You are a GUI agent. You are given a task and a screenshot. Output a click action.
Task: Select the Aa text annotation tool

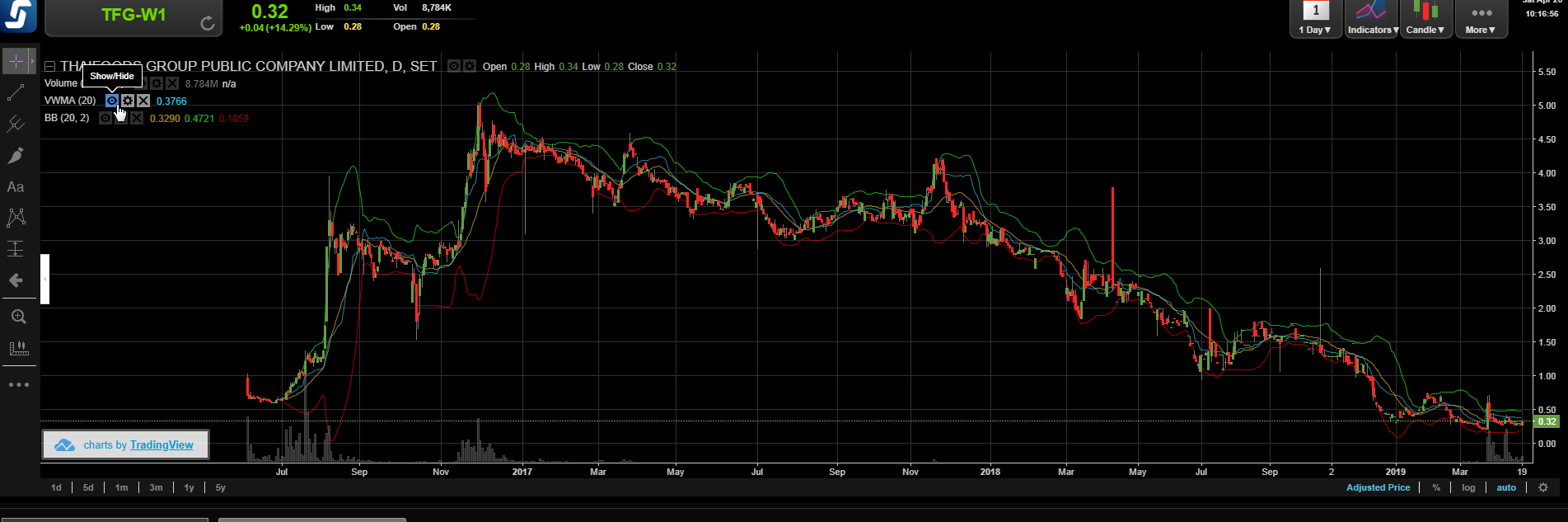point(16,187)
